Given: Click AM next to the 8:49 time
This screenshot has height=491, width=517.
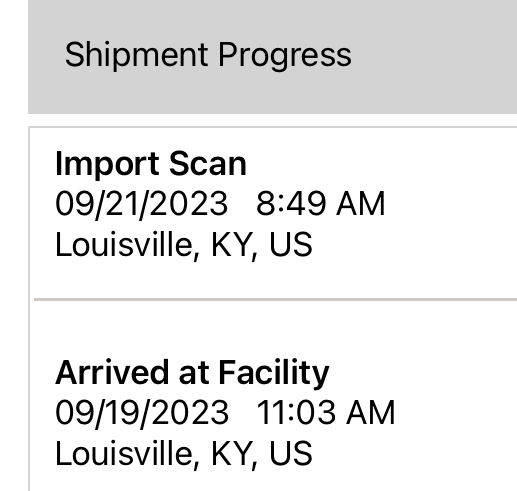Looking at the screenshot, I should pos(361,204).
